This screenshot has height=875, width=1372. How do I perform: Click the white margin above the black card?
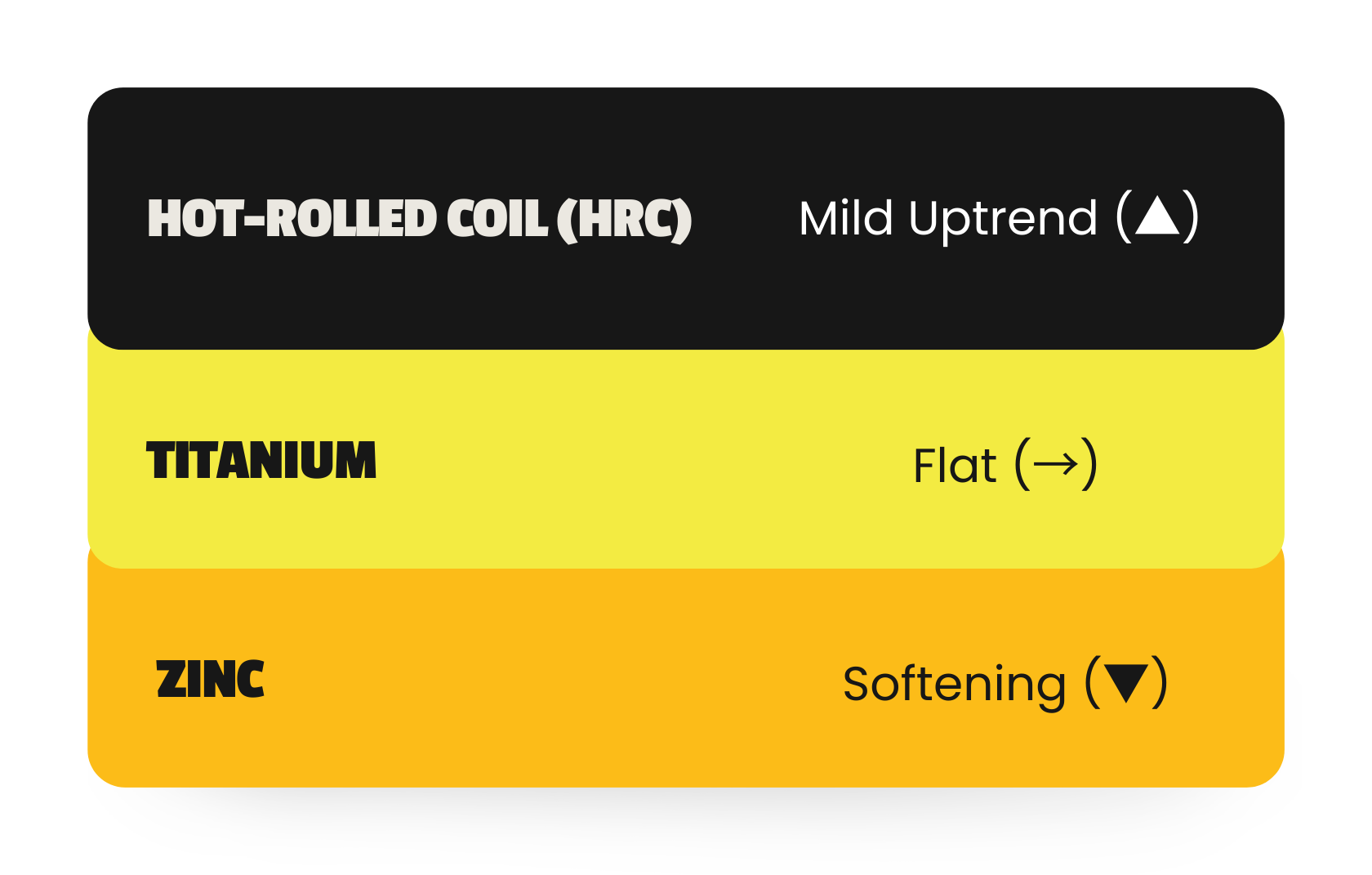(686, 41)
